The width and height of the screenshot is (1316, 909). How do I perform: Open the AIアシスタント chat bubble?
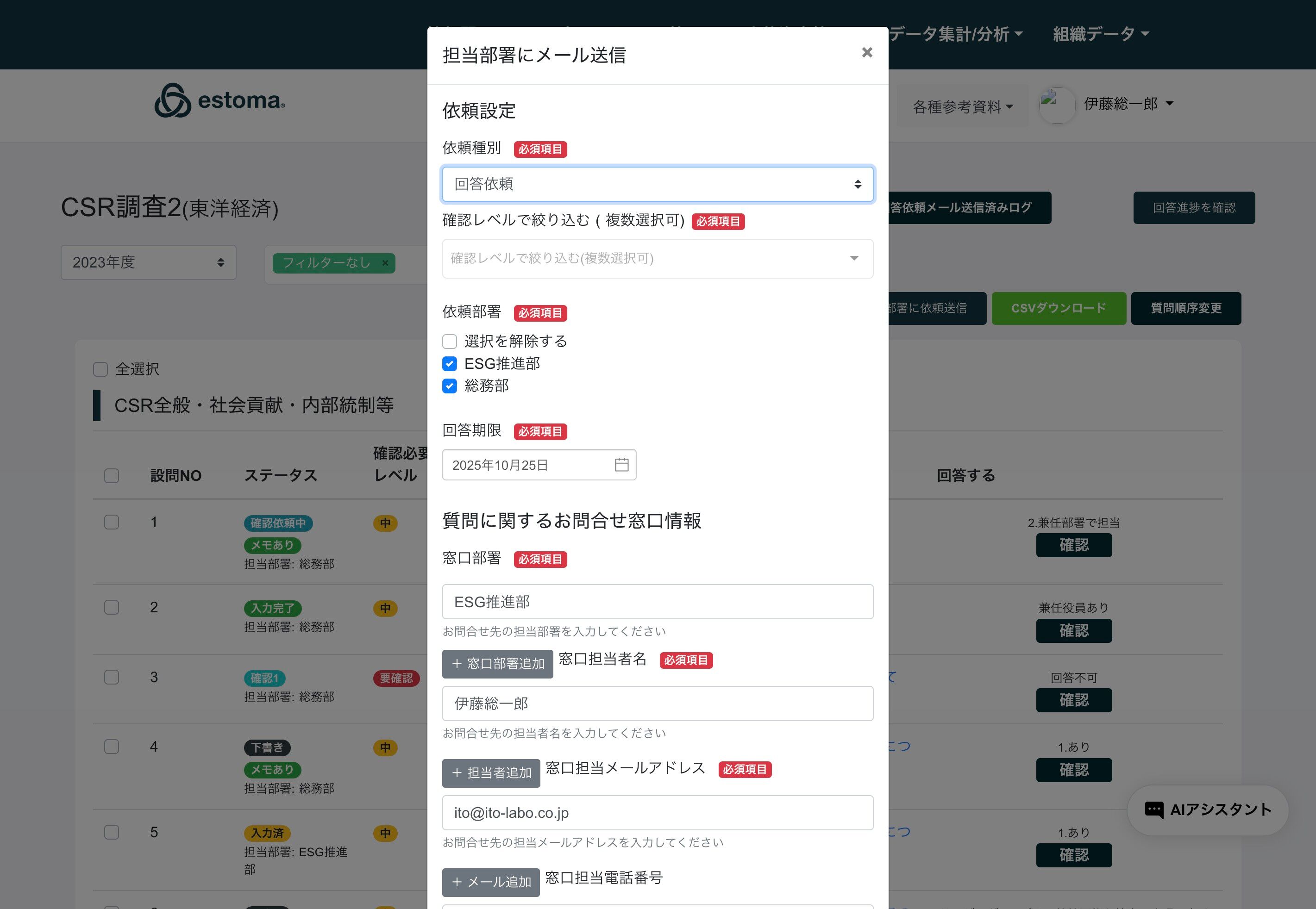coord(1208,809)
